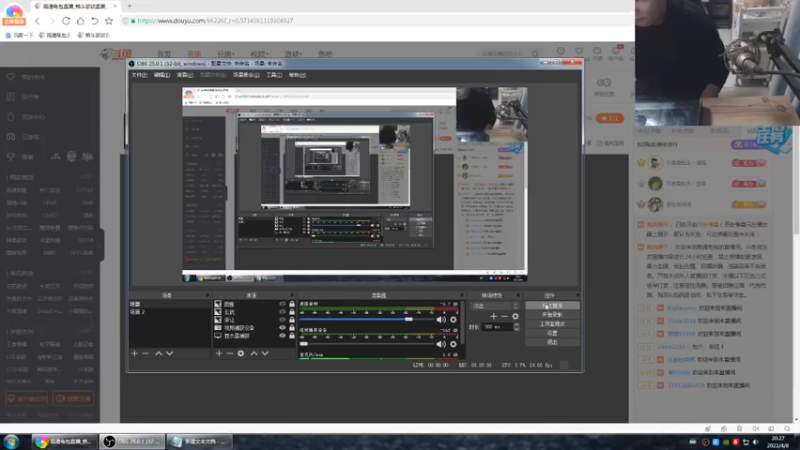Click the 开始录制 start recording button
The height and width of the screenshot is (450, 800).
coord(552,315)
